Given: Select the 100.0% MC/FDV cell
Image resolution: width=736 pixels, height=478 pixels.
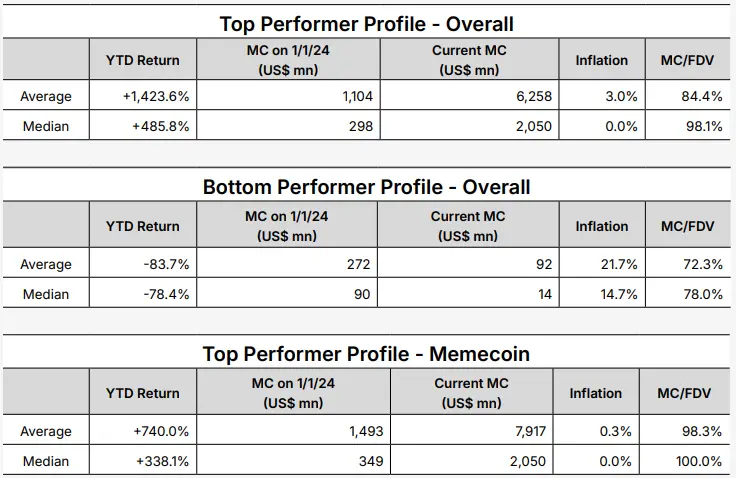Looking at the screenshot, I should (698, 461).
